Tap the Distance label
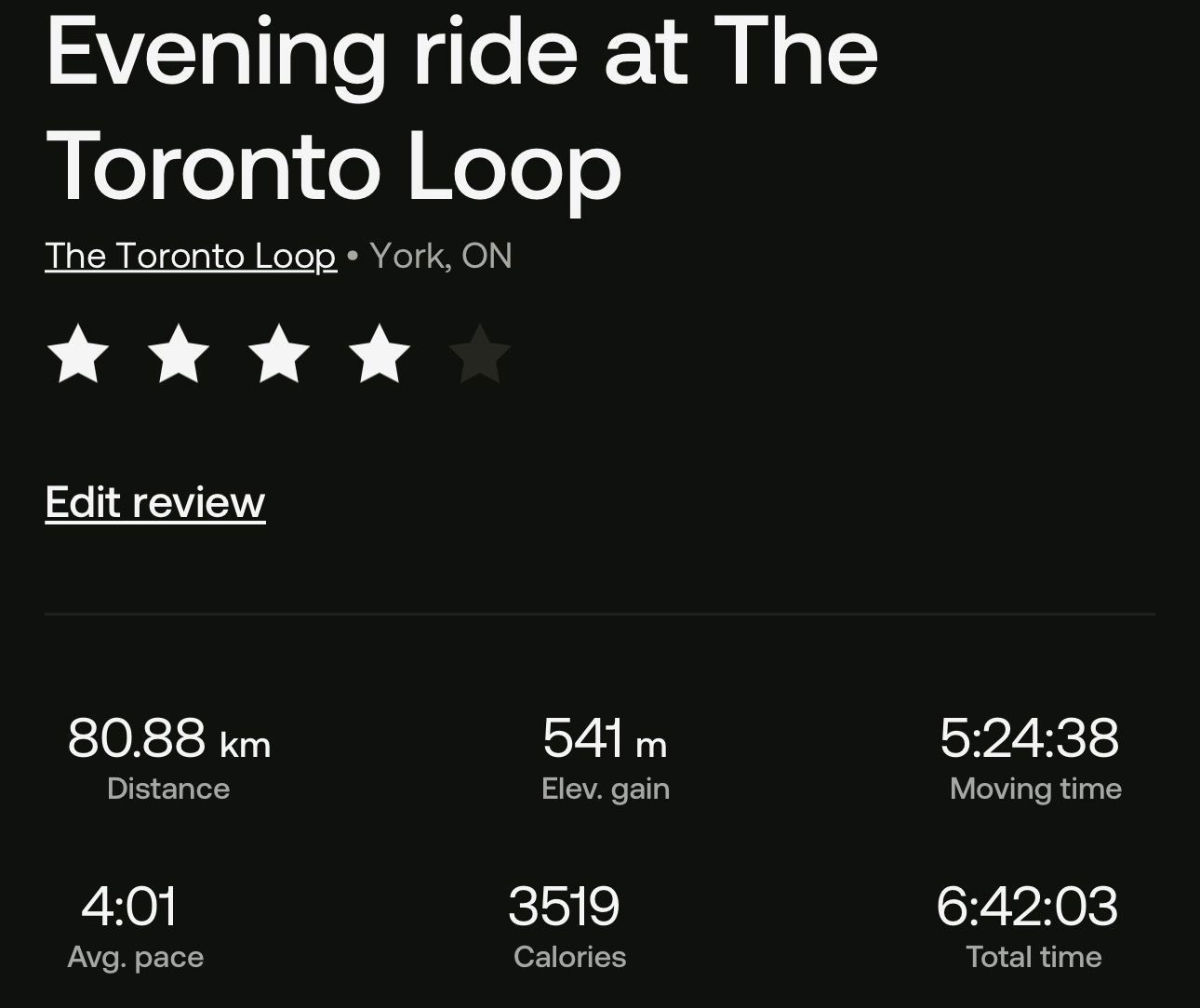1200x1008 pixels. (168, 789)
